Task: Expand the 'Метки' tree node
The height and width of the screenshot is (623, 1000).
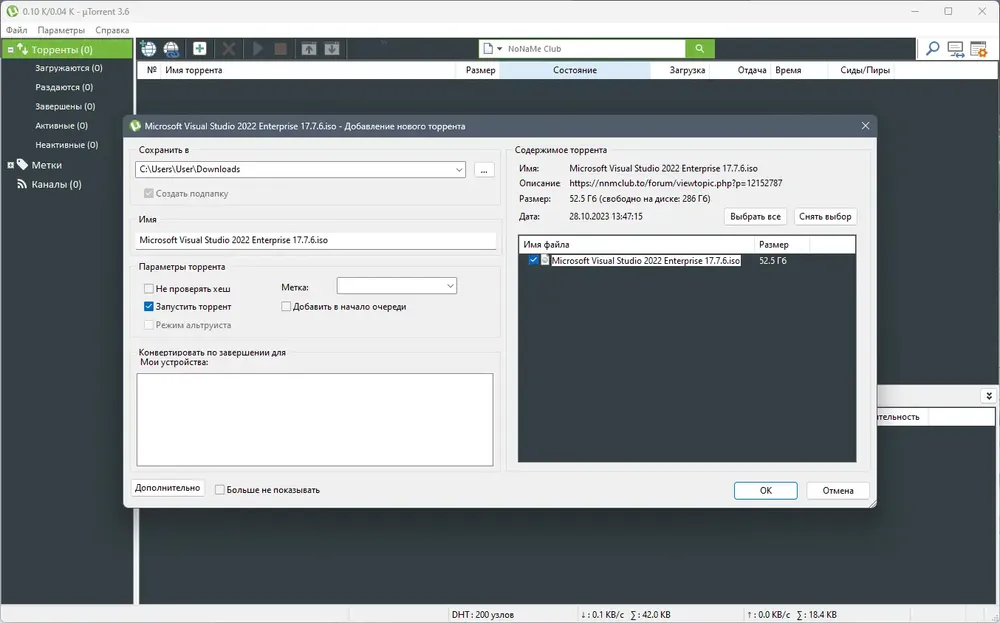Action: (10, 165)
